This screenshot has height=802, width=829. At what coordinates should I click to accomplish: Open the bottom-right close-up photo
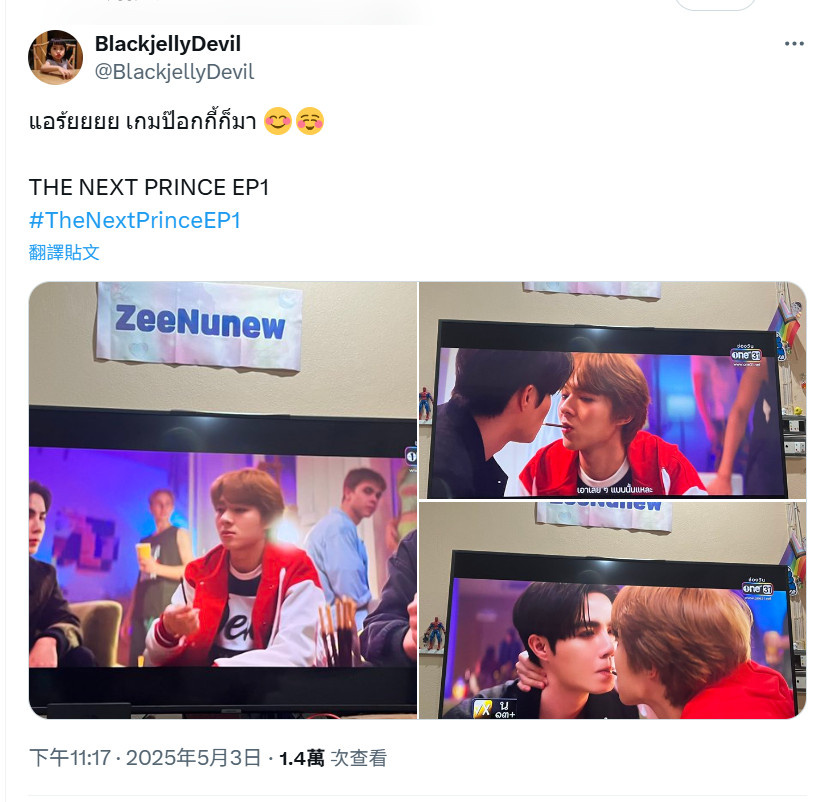pos(612,611)
